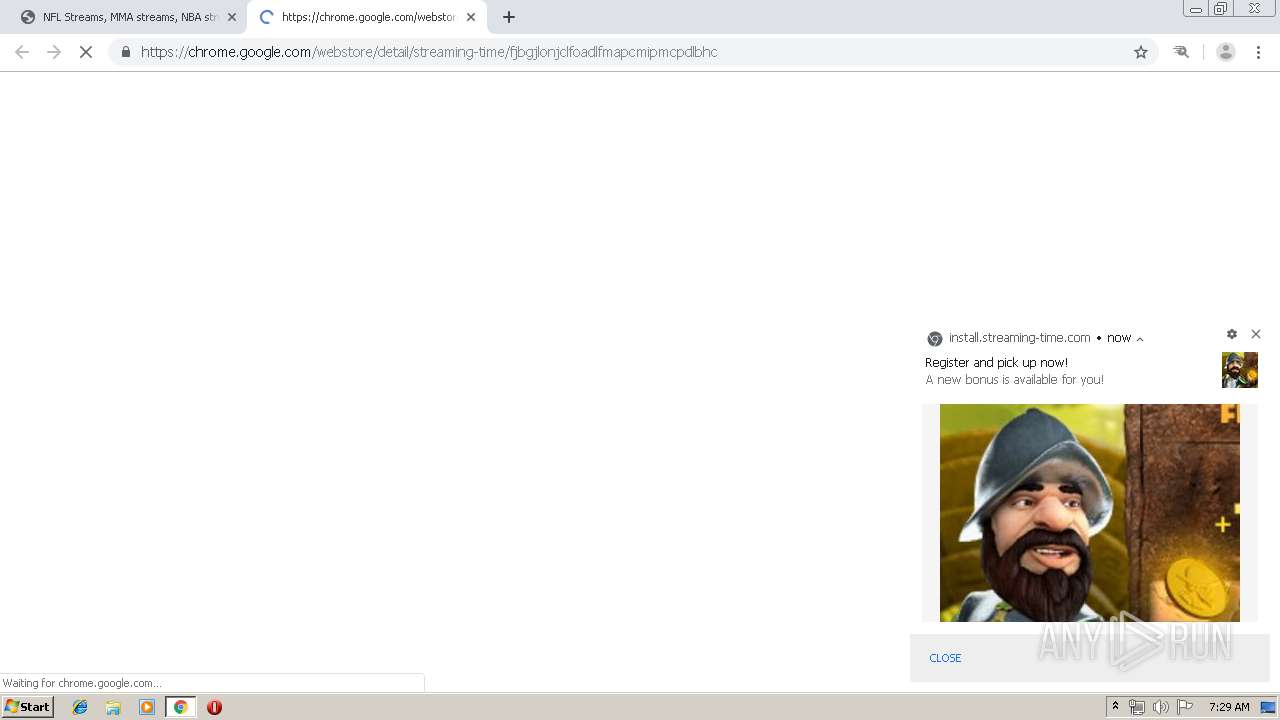Image resolution: width=1280 pixels, height=720 pixels.
Task: Go back to previous page
Action: coord(22,52)
